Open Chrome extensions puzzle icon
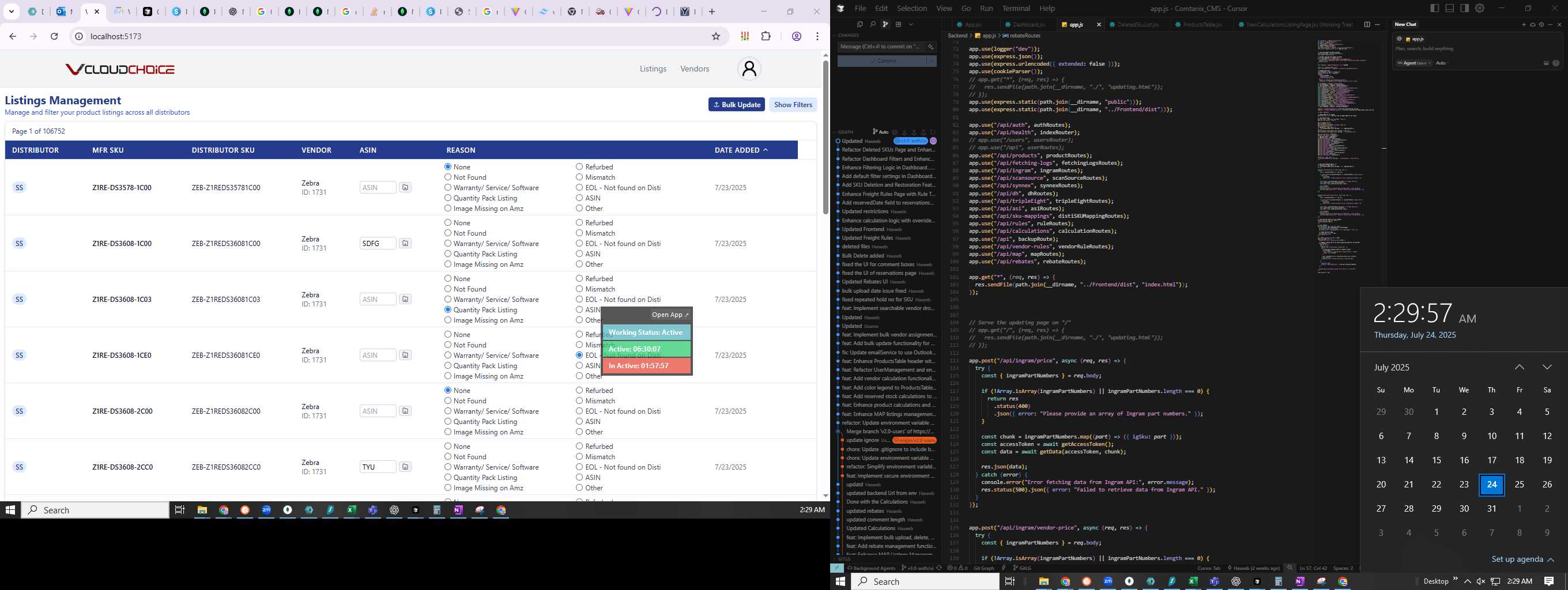The image size is (1568, 590). pos(766,36)
